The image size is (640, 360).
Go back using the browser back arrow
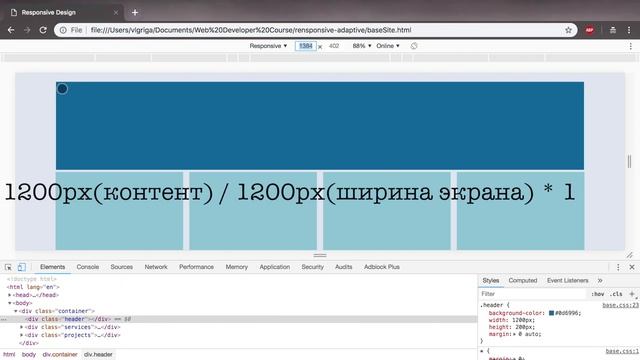11,30
